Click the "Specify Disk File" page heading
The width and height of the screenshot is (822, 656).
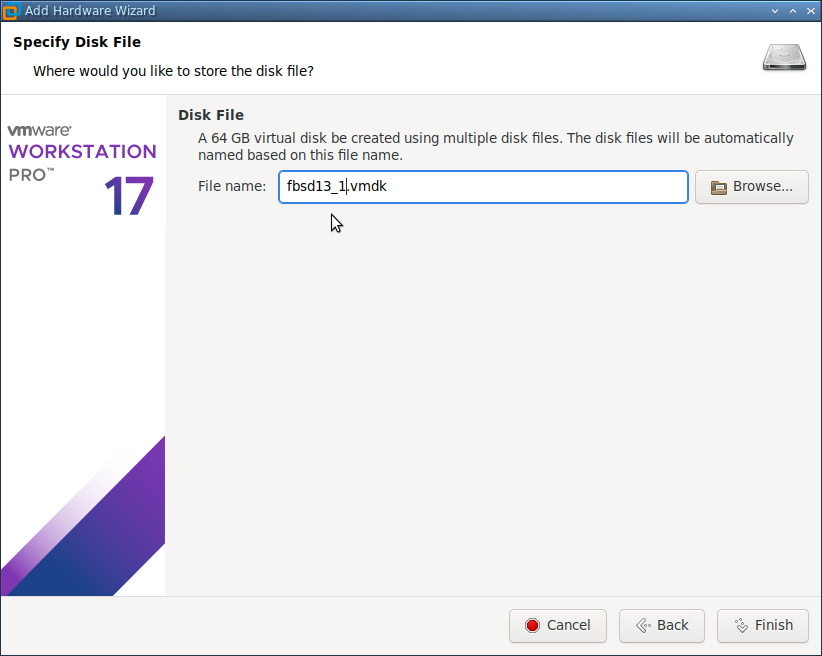(x=77, y=42)
